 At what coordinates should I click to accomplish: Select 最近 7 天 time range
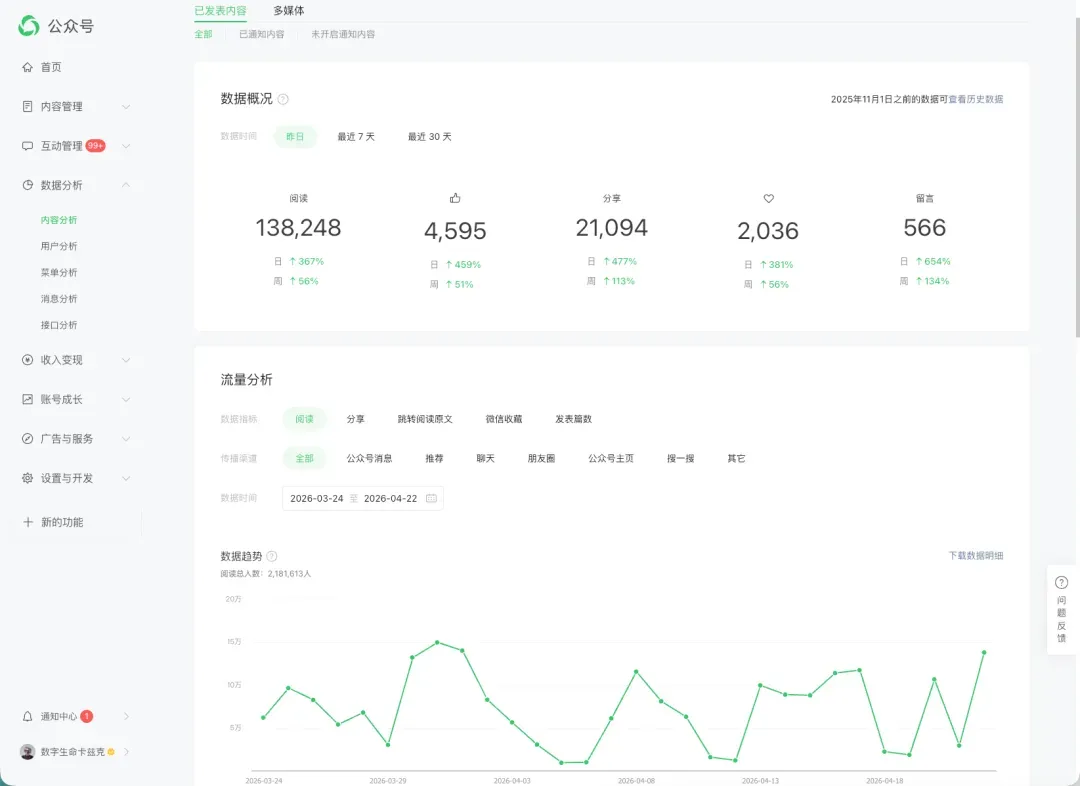click(x=356, y=136)
